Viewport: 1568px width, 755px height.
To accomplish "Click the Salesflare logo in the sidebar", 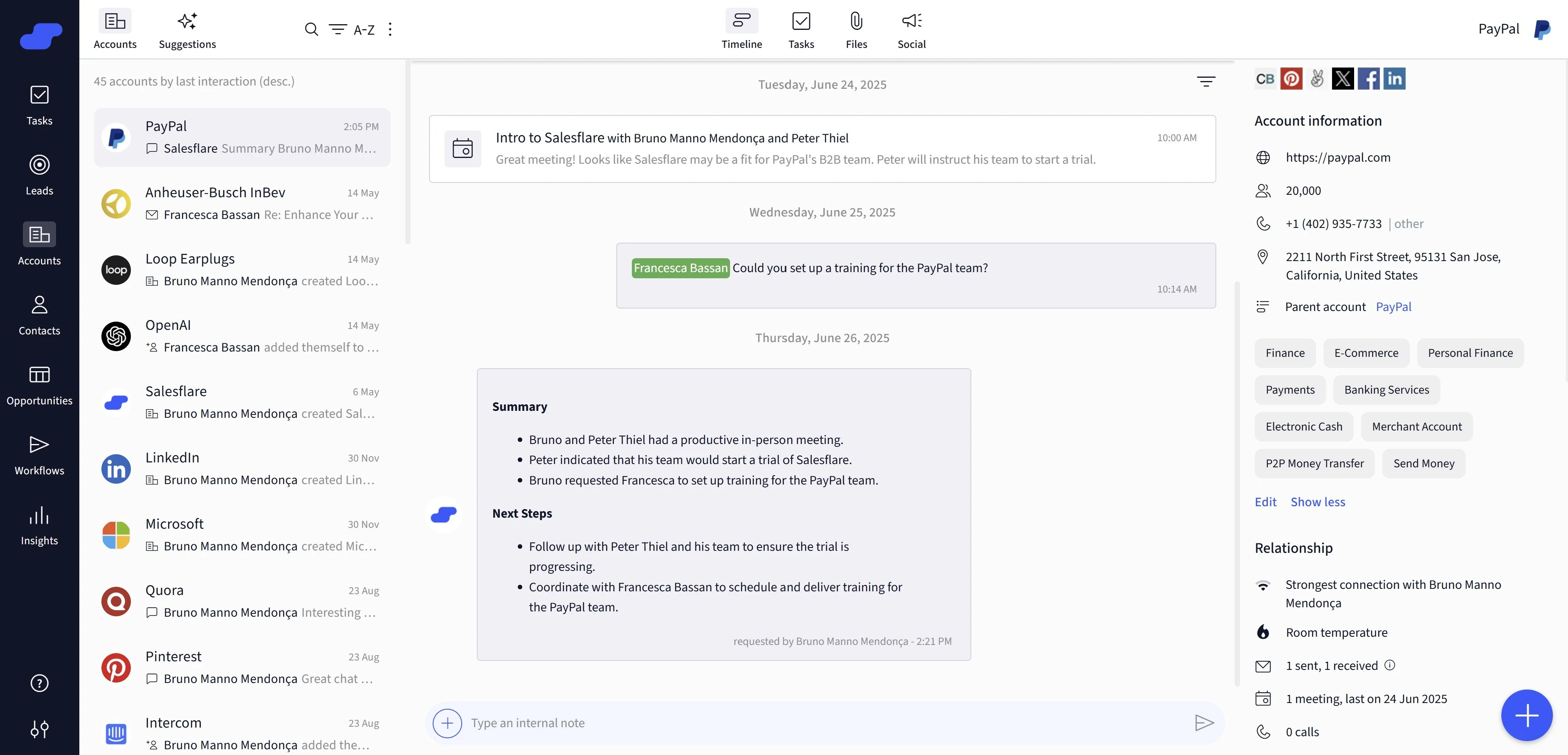I will pyautogui.click(x=41, y=35).
